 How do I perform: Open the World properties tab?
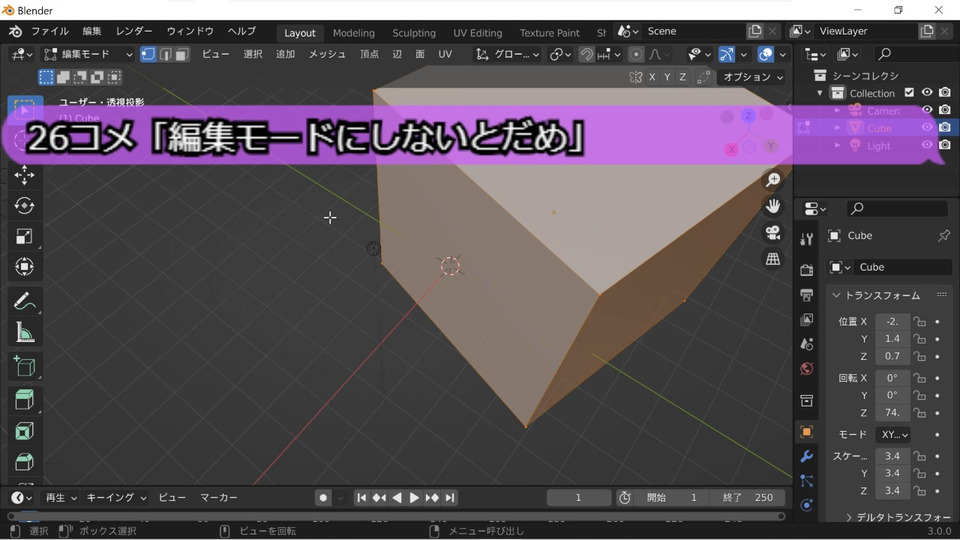[807, 369]
